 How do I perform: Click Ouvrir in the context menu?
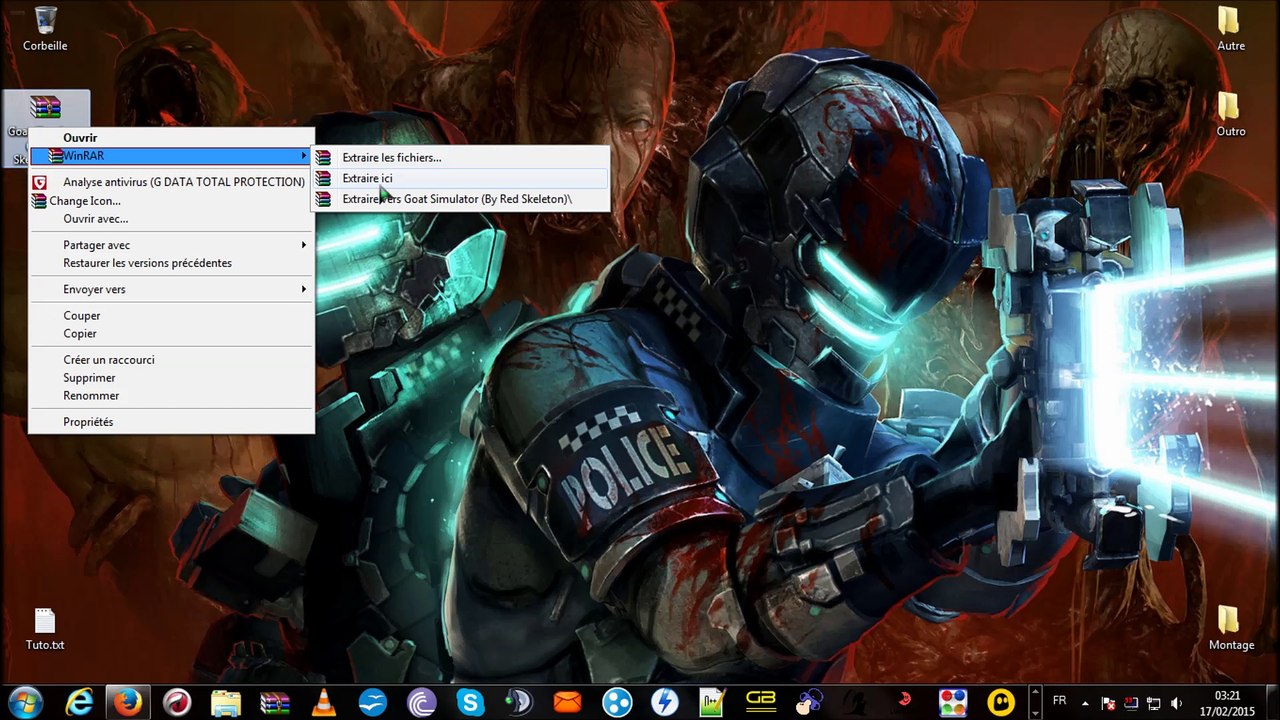coord(171,138)
